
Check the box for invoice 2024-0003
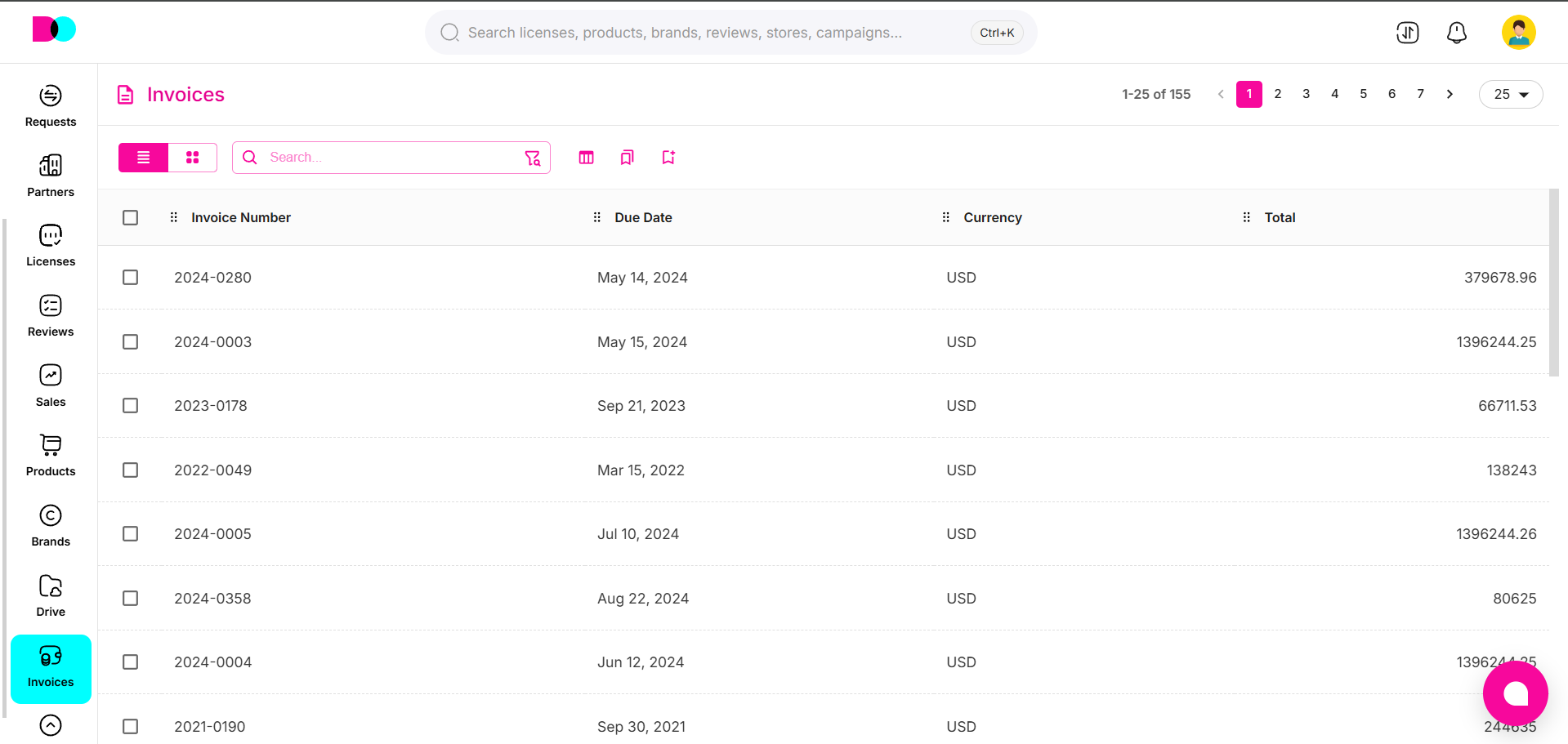[131, 341]
